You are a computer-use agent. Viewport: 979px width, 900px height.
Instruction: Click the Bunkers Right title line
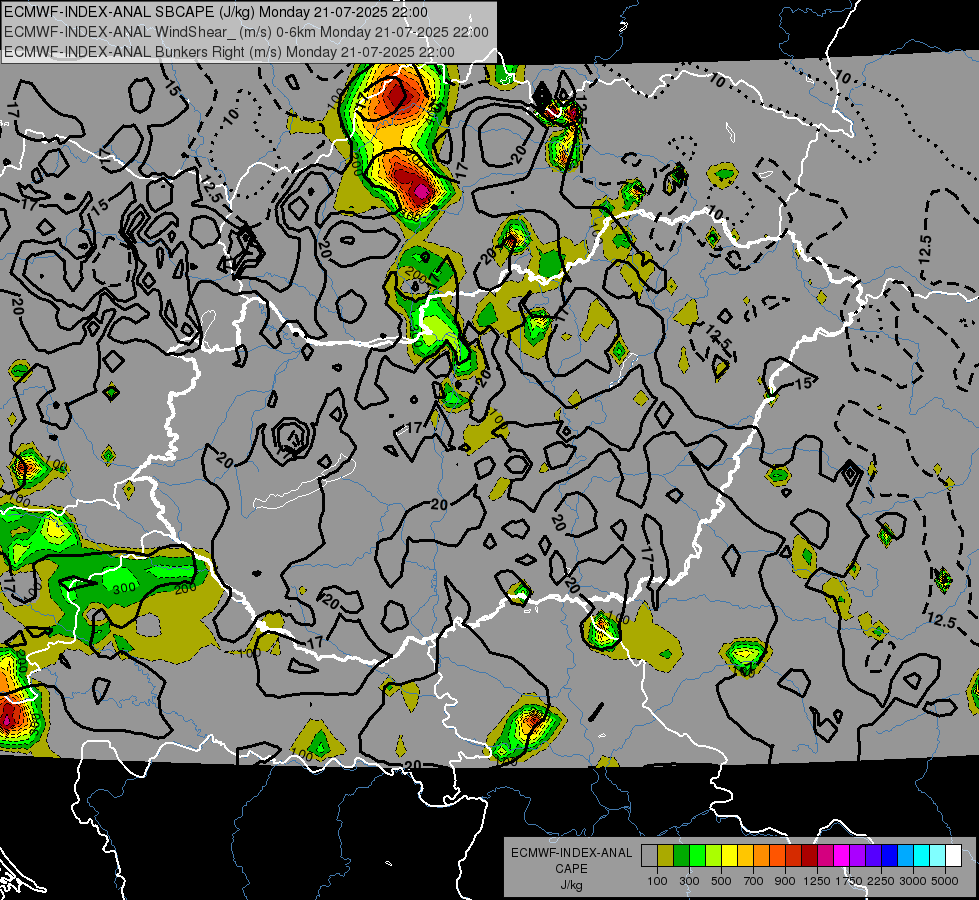[229, 52]
